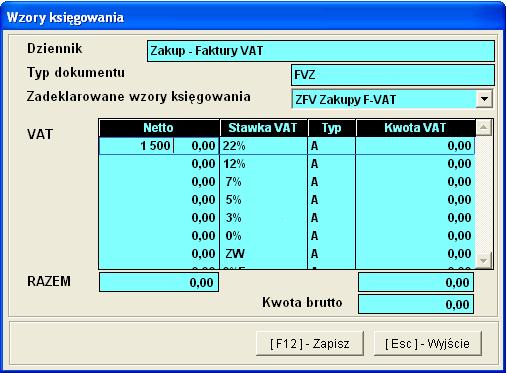Select the 12% Stawka VAT cell

[264, 164]
